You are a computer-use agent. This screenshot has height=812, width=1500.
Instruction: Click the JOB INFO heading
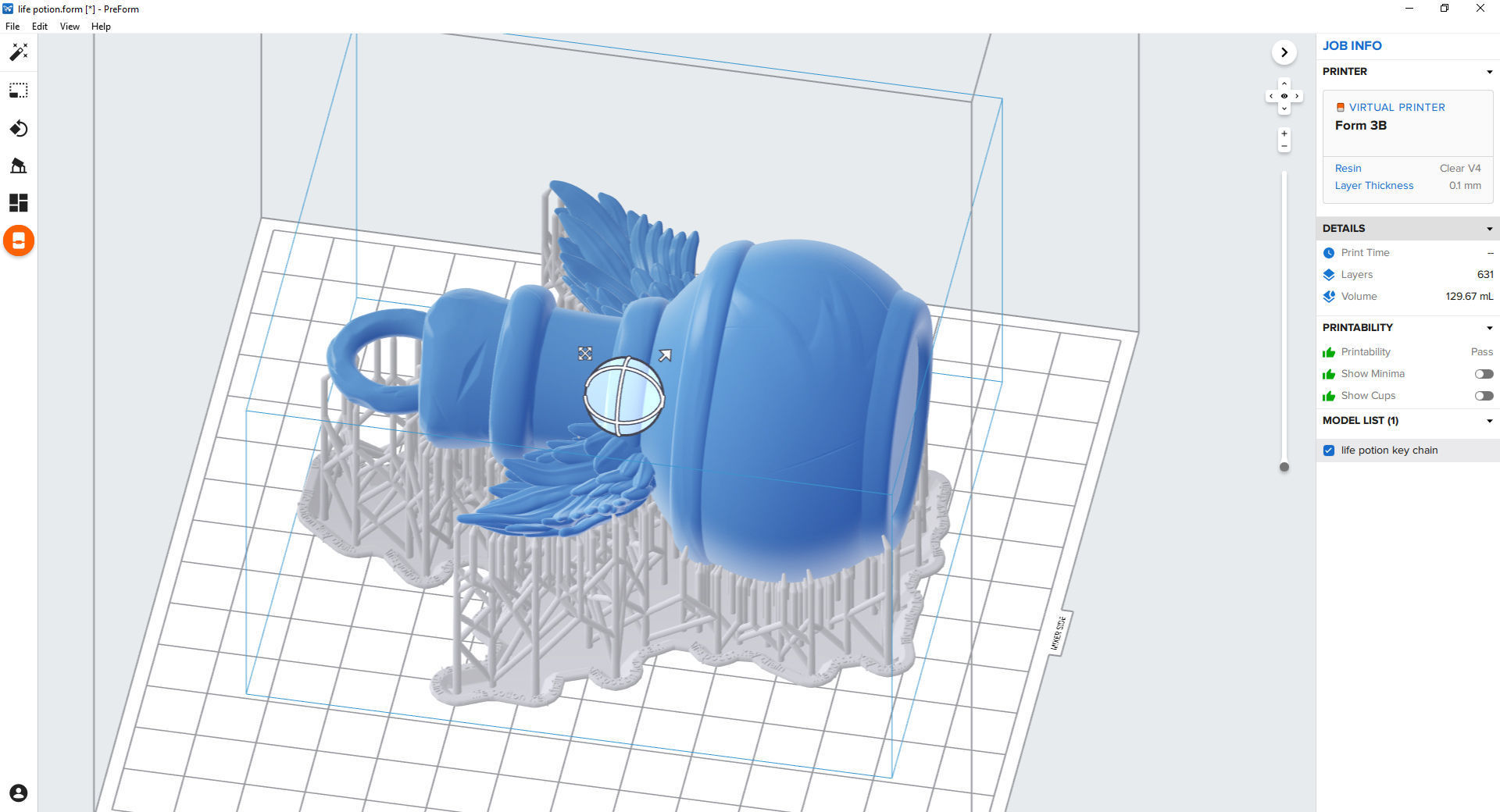tap(1352, 46)
